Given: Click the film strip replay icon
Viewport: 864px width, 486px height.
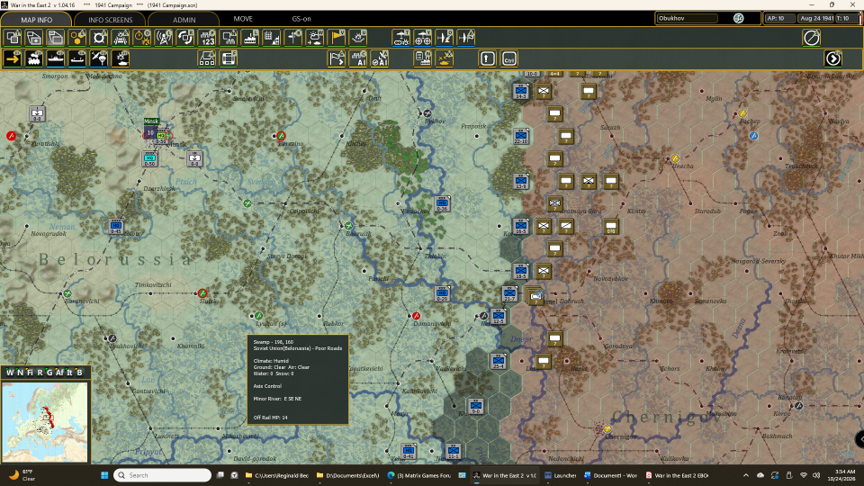Looking at the screenshot, I should tap(229, 58).
